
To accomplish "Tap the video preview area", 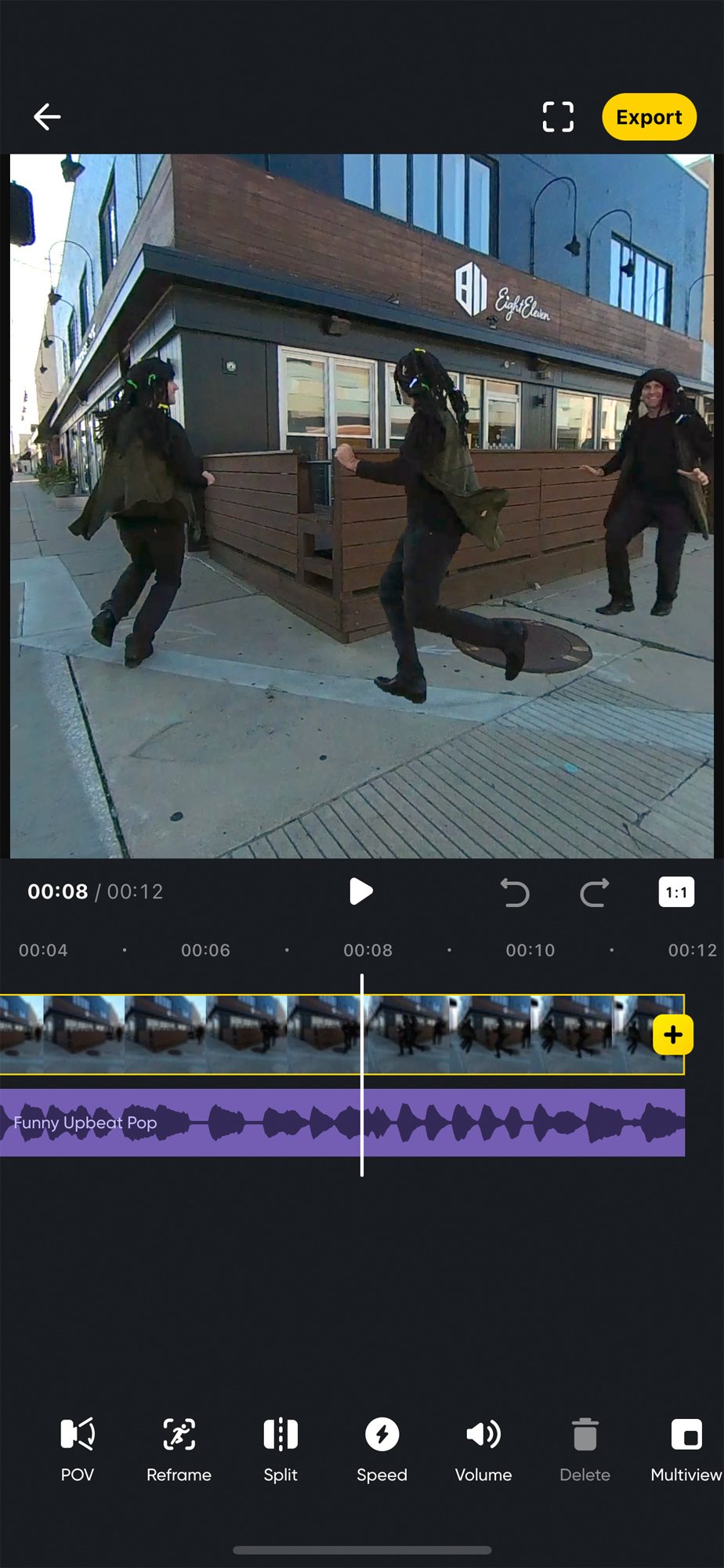I will pyautogui.click(x=361, y=506).
